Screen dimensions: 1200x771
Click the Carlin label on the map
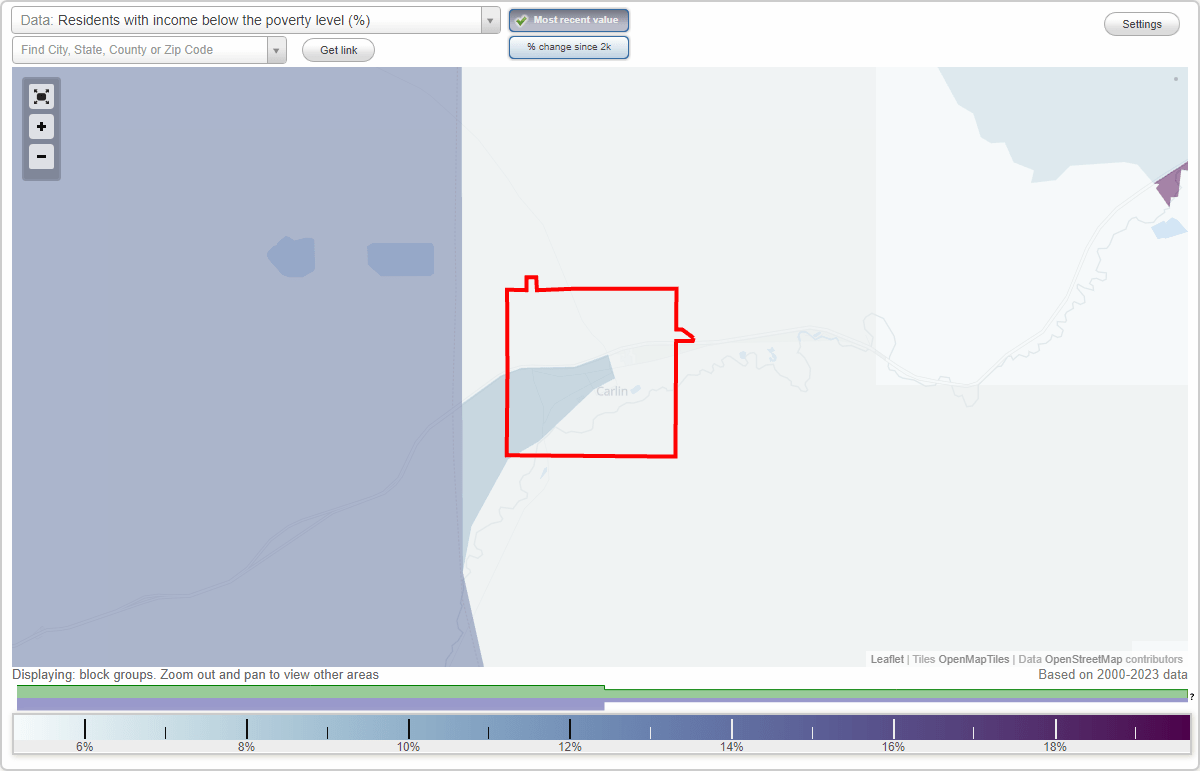click(611, 390)
